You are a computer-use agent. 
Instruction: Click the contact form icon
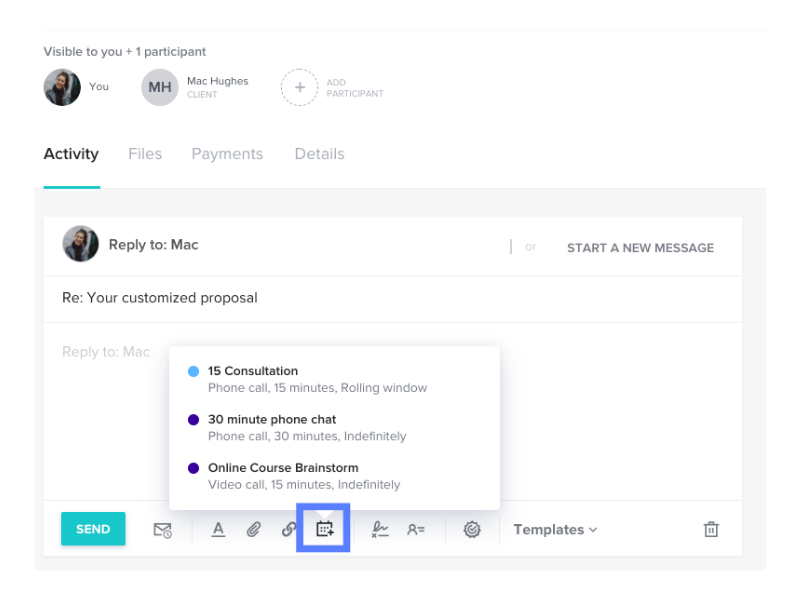coord(416,530)
